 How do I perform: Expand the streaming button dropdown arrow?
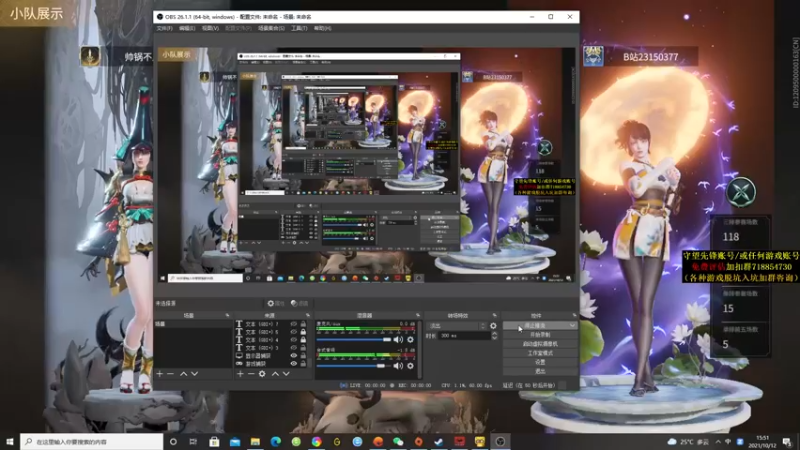tap(572, 326)
